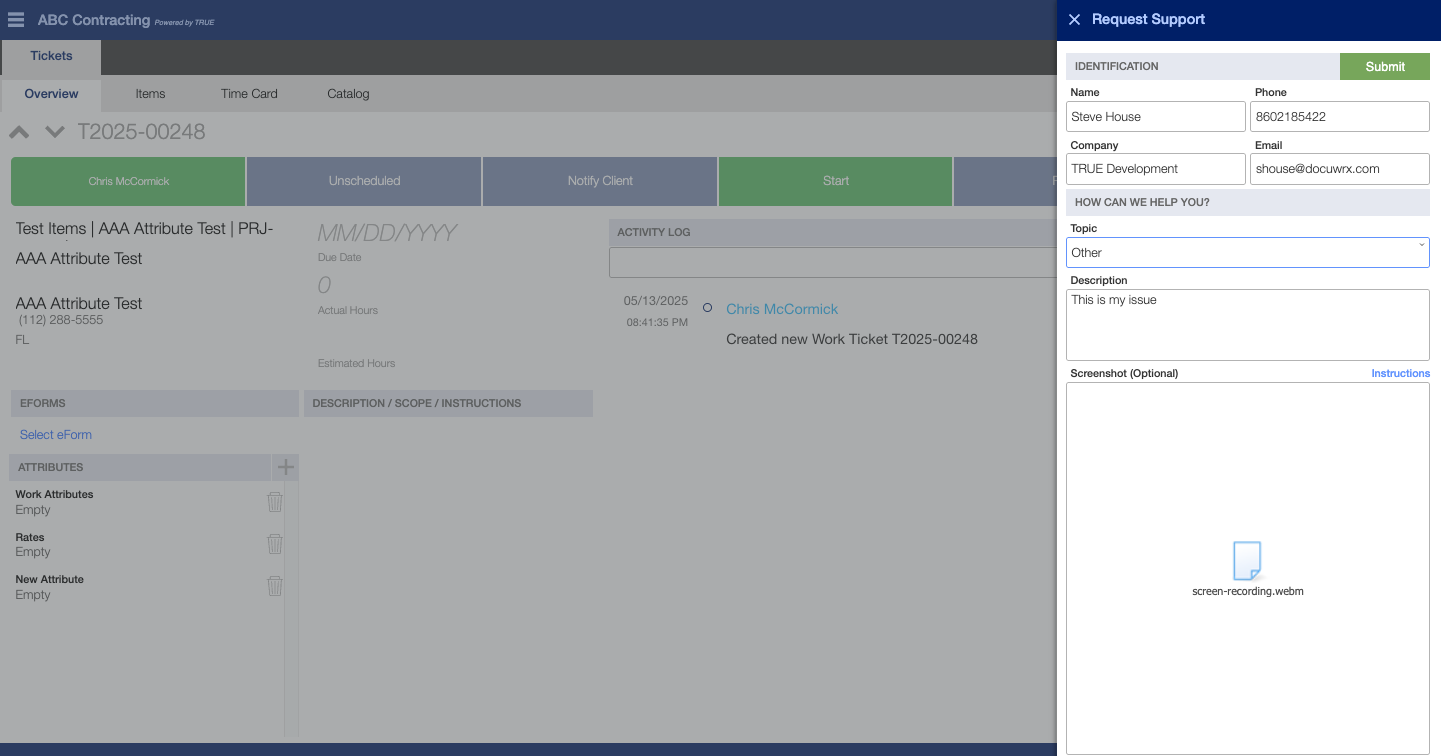Viewport: 1441px width, 756px height.
Task: Open the Time Card tab
Action: (249, 94)
